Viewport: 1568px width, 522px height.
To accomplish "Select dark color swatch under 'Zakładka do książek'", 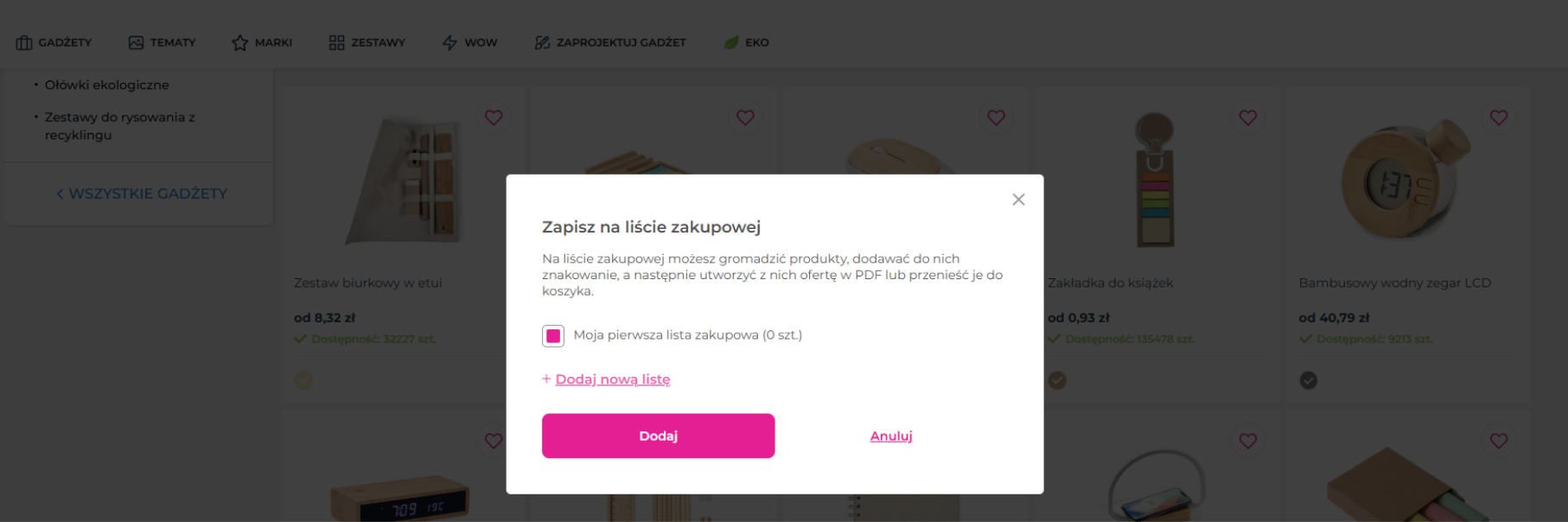I will 1057,380.
